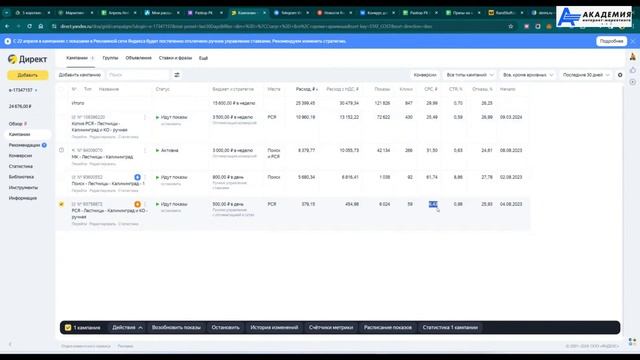Image resolution: width=640 pixels, height=360 pixels.
Task: Open the Копия РСЯ - Лестницы campaign link
Action: tap(100, 127)
